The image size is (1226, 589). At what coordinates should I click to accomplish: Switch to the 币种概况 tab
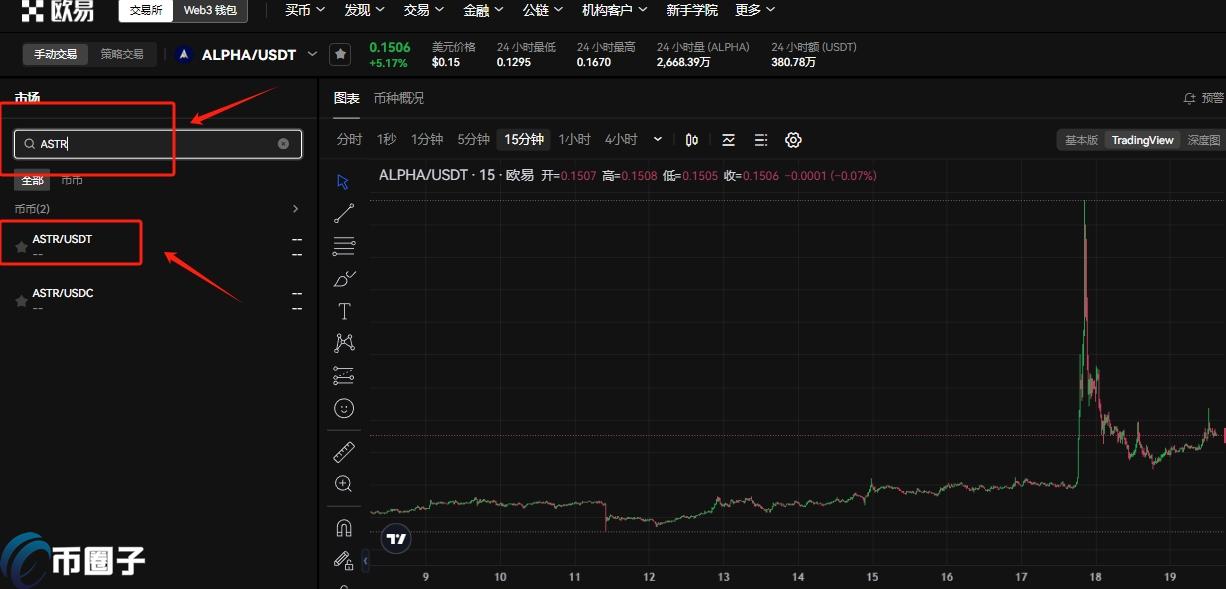[398, 97]
